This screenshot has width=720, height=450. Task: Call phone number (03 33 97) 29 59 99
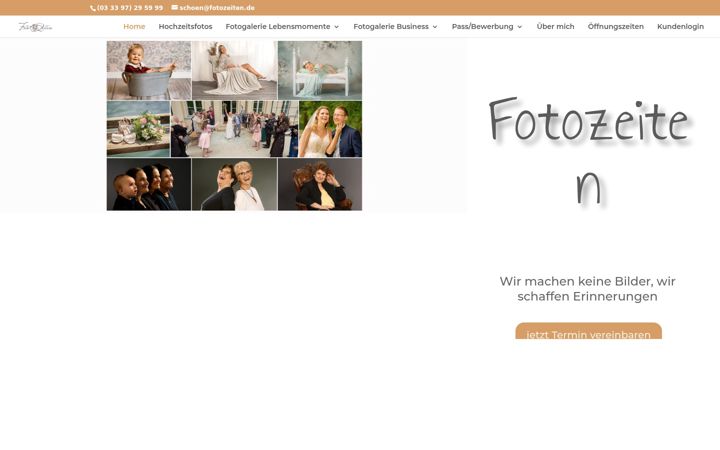coord(130,8)
